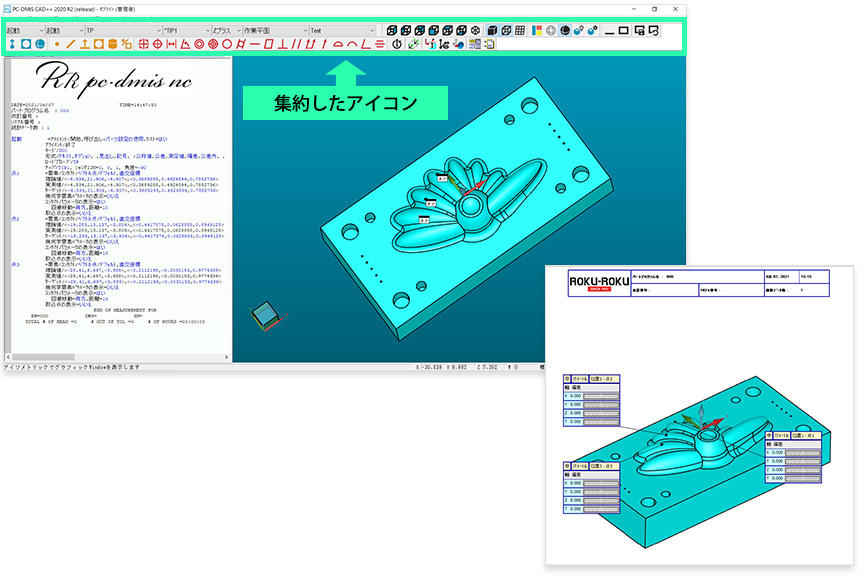Screen dimensions: 866x577
Task: Switch to the first wireframe cube view
Action: coord(392,30)
